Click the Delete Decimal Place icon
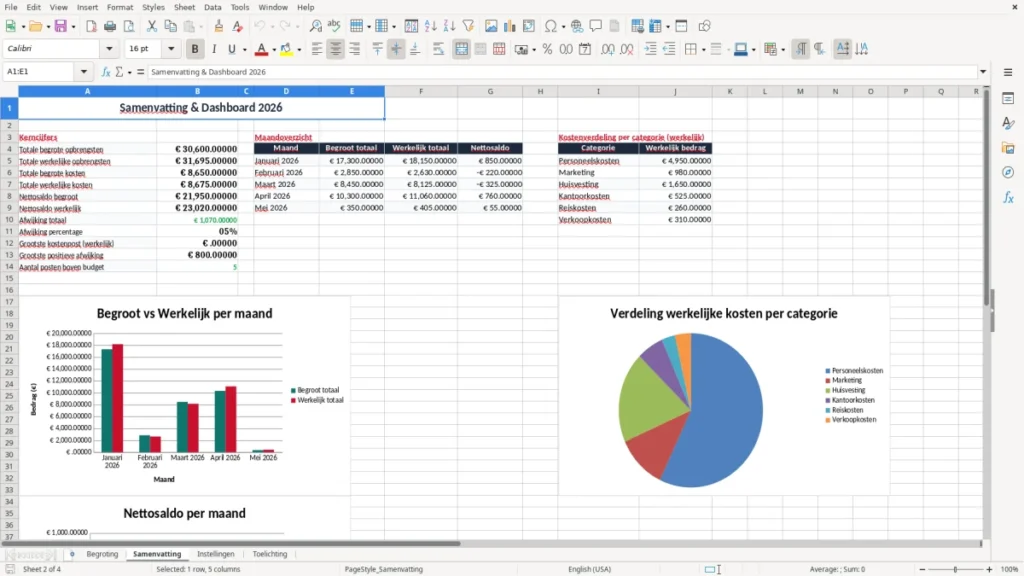 (626, 49)
